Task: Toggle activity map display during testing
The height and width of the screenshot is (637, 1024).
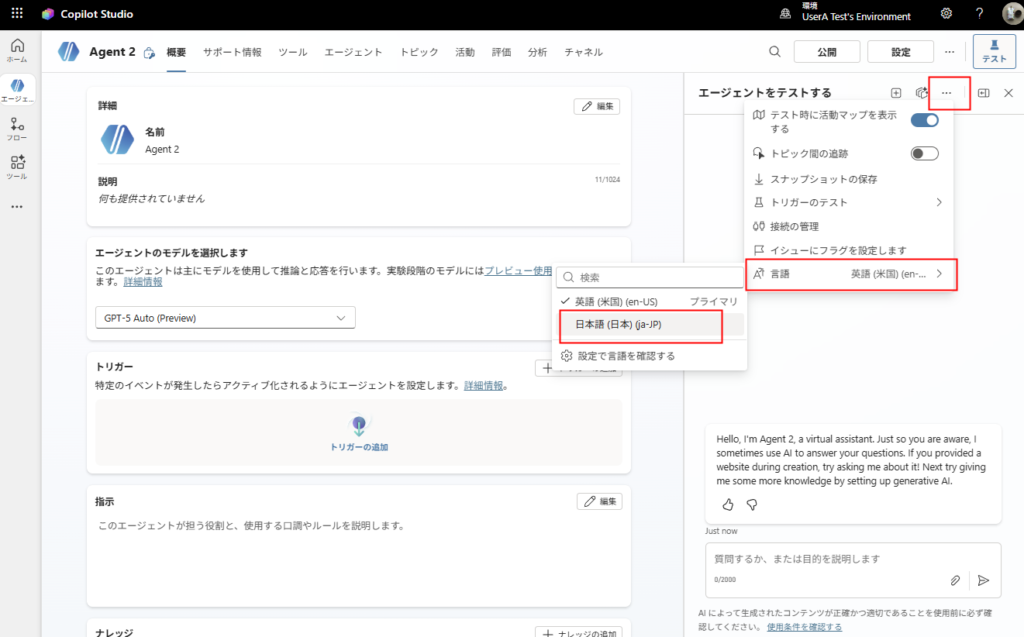Action: (924, 120)
